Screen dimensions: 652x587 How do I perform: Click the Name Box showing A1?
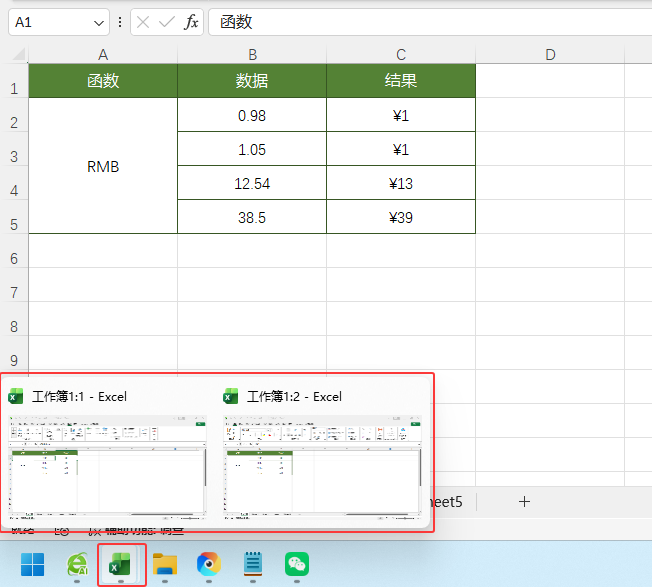tap(59, 22)
